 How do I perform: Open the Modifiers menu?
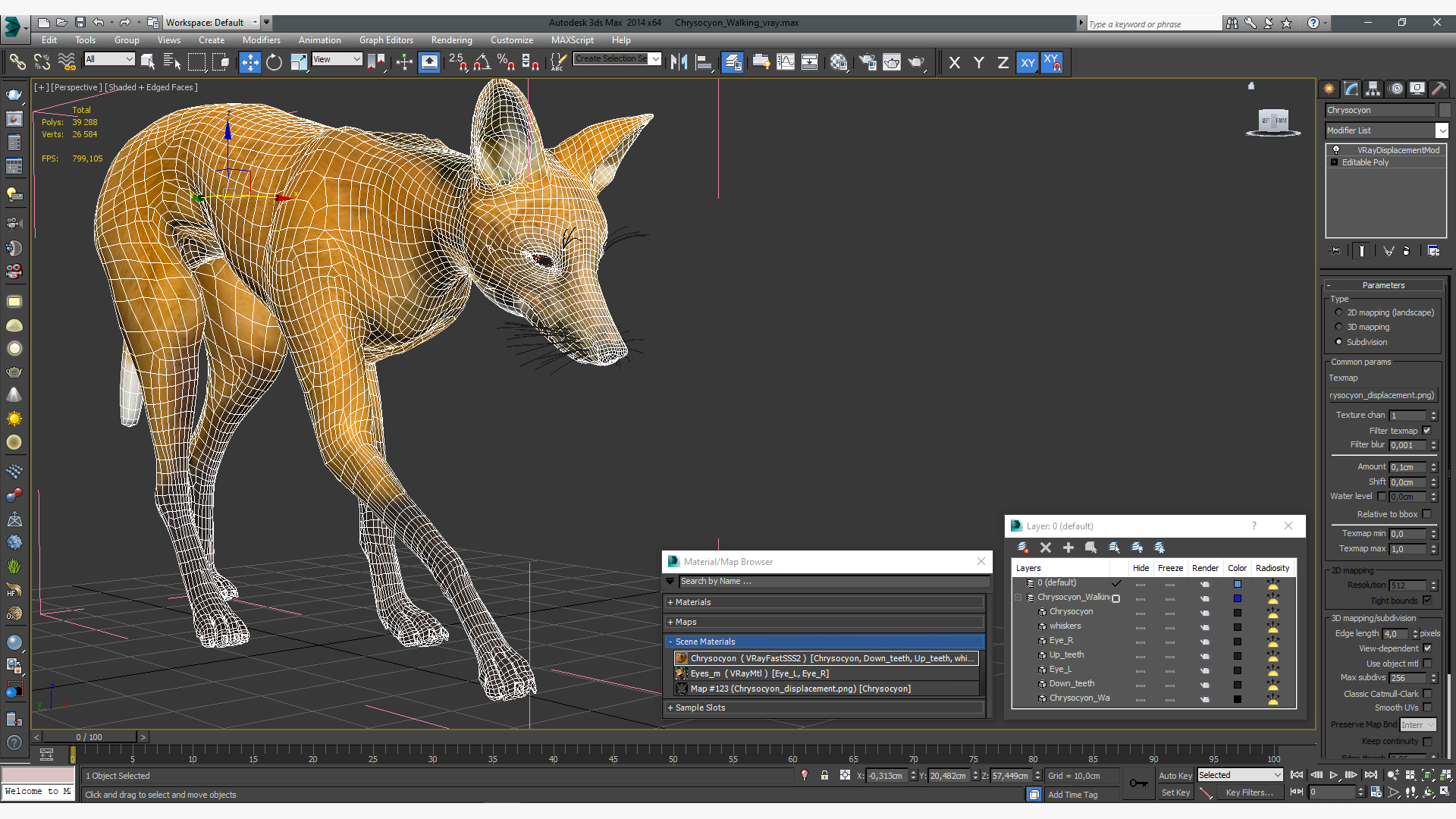[x=262, y=40]
